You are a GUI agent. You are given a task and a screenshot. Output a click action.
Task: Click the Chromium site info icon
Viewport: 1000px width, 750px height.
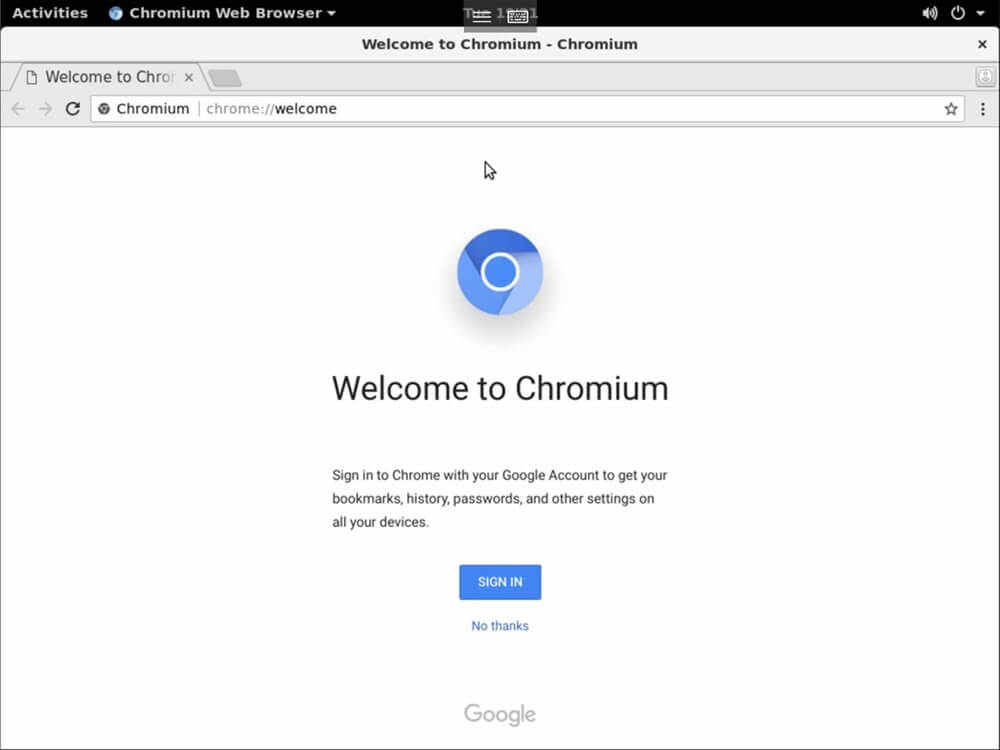(104, 109)
